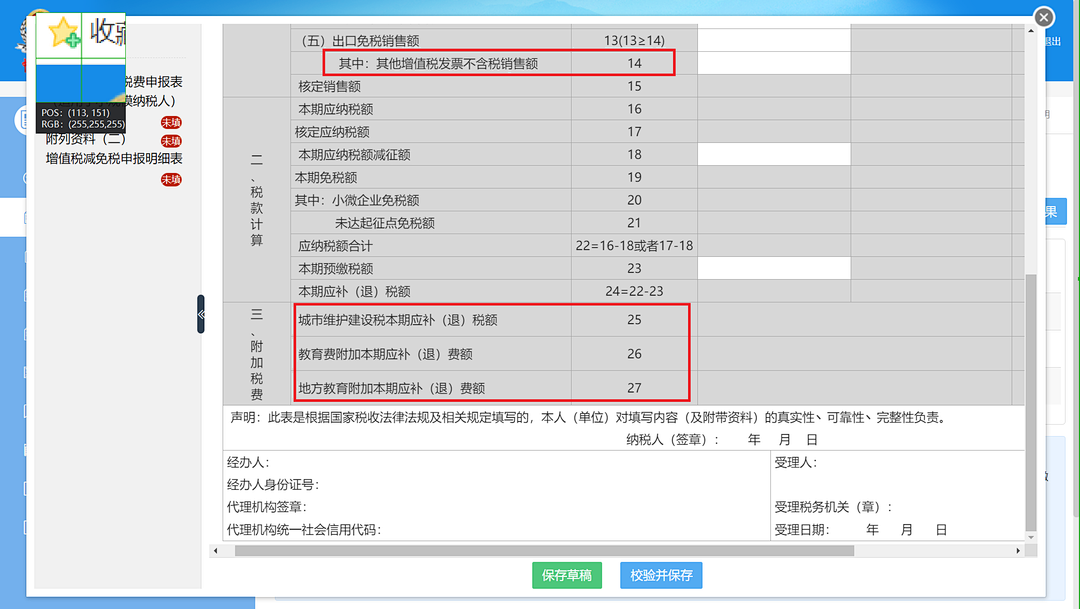Click the horizontal scrollbar right arrow
Image resolution: width=1080 pixels, height=609 pixels.
[1018, 550]
